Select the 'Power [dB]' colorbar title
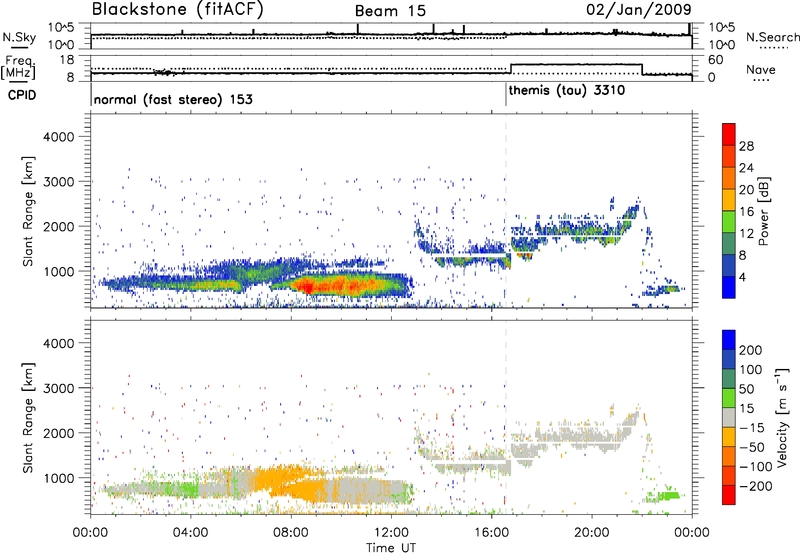The width and height of the screenshot is (800, 554). pyautogui.click(x=763, y=211)
